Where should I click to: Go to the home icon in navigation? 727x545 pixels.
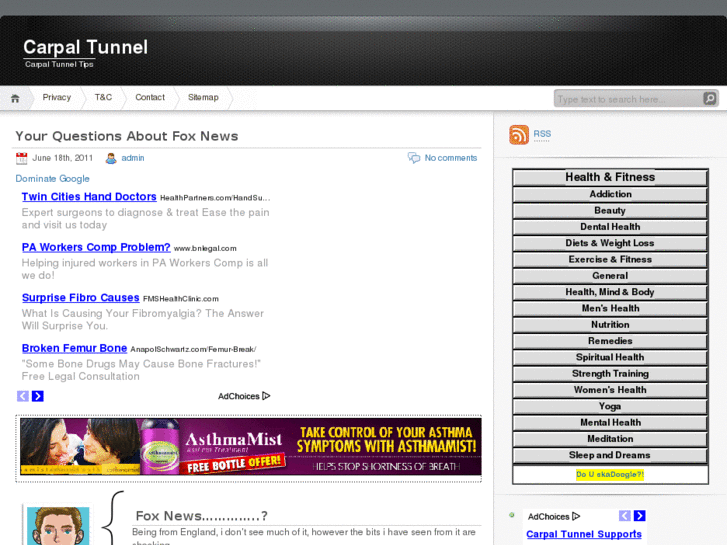pyautogui.click(x=15, y=98)
